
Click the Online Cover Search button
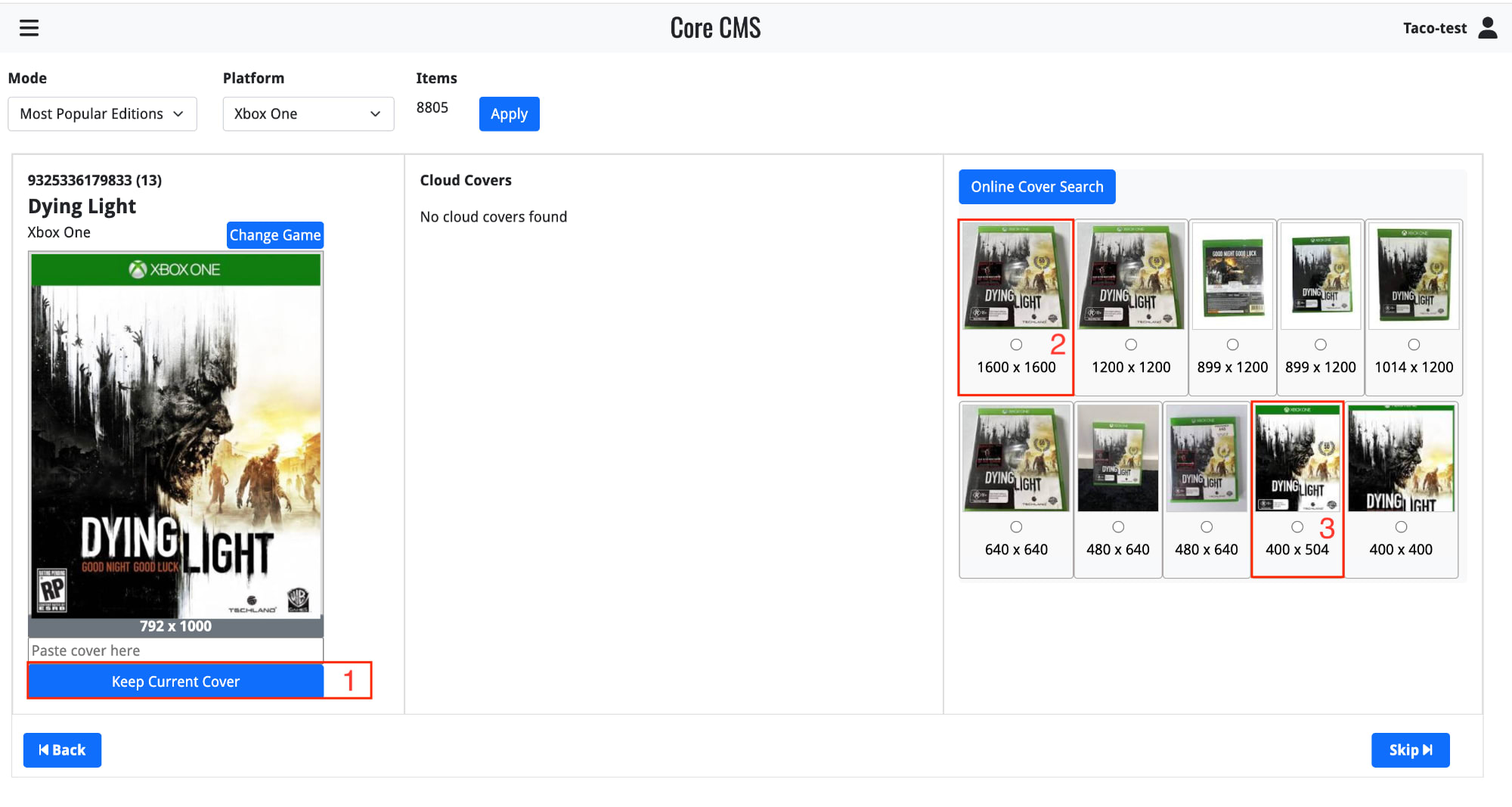[x=1036, y=187]
